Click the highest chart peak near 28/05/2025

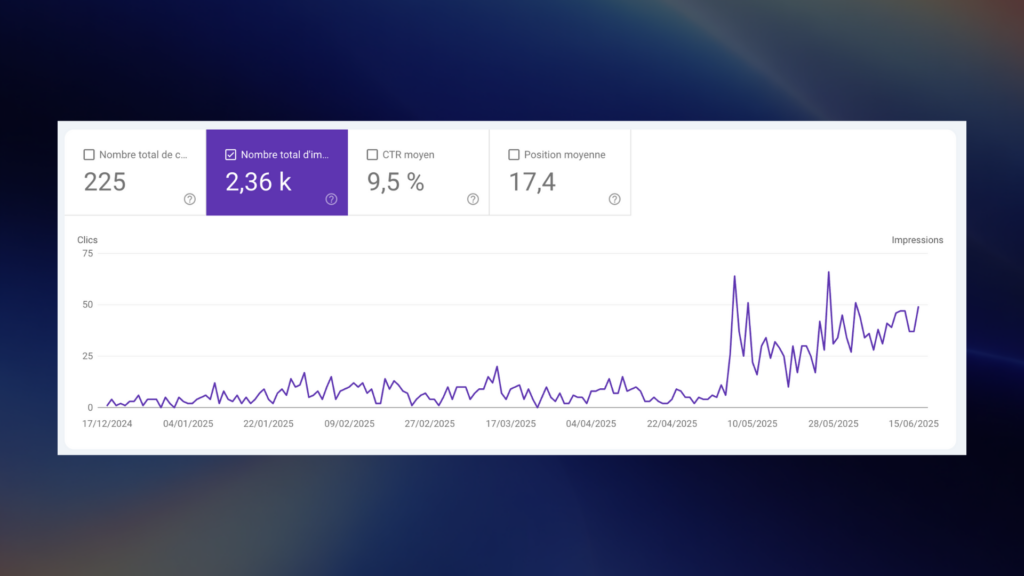point(829,272)
